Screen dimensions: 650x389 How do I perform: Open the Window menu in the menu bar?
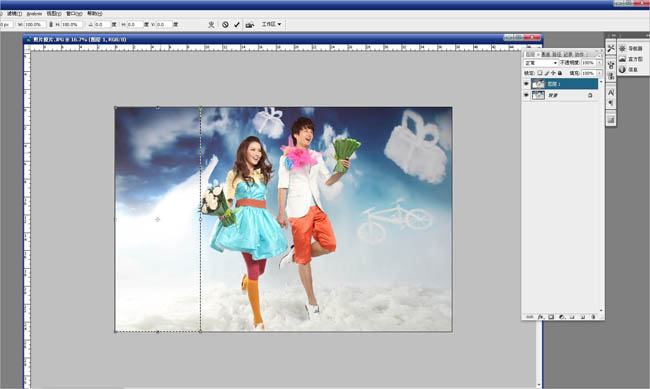74,14
